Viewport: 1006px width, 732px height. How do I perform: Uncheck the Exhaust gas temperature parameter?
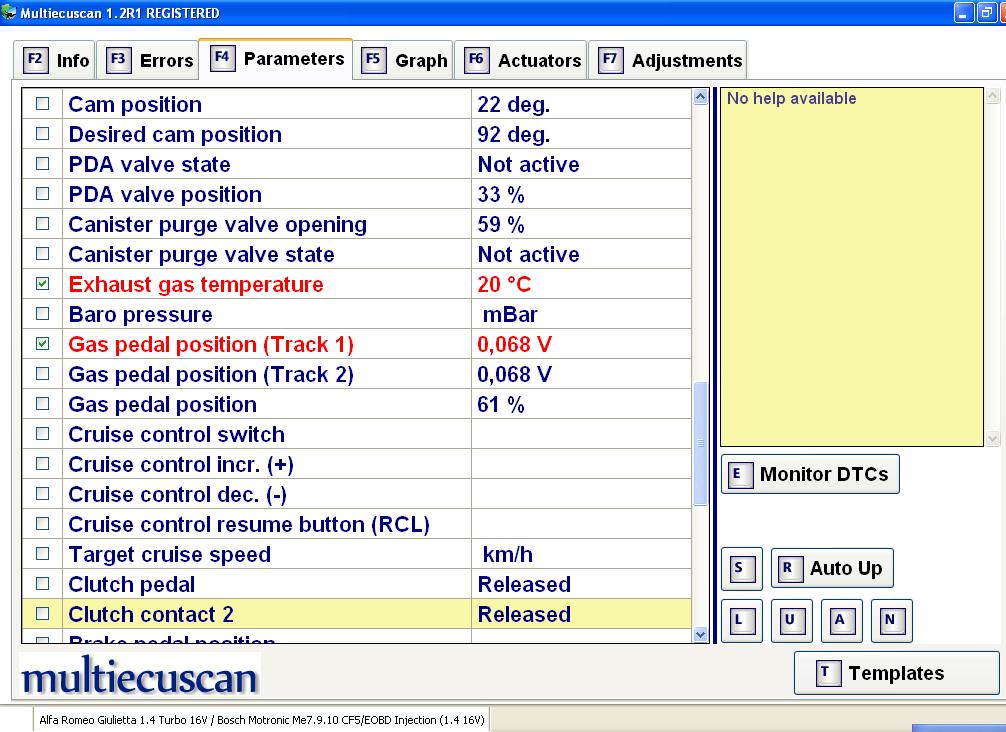(42, 284)
